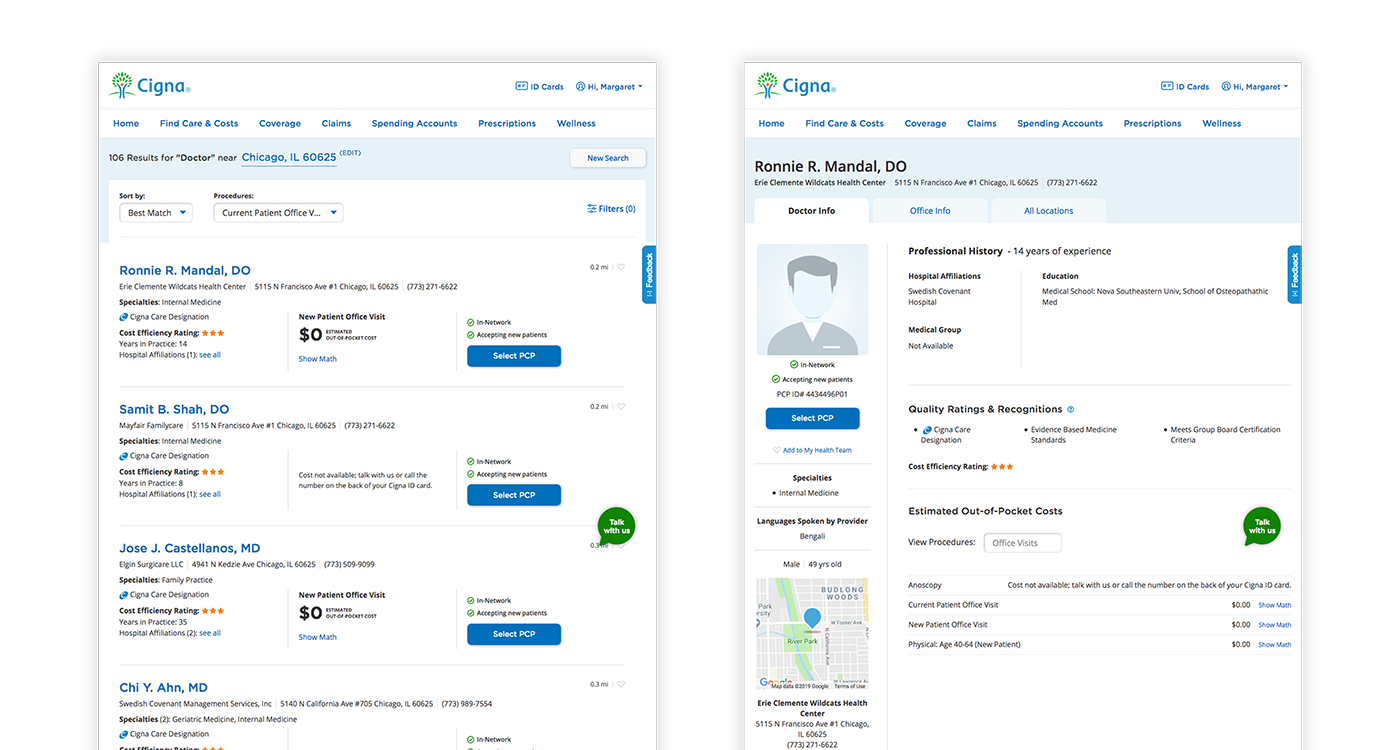Switch to the Office Info tab
Viewport: 1400px width, 750px height.
[x=930, y=211]
